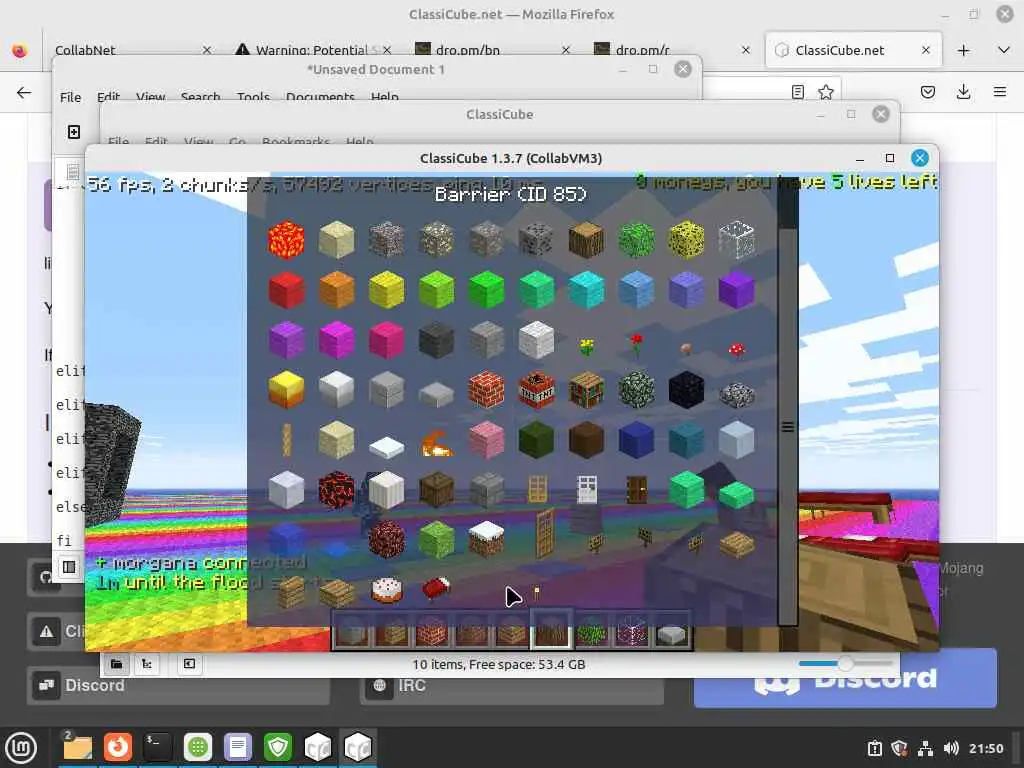
Task: Switch to the CollabNet tab
Action: point(133,50)
